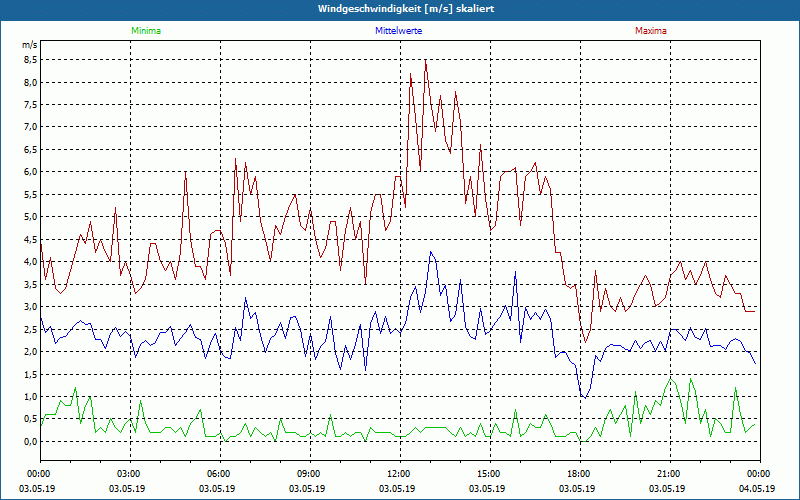
Task: Click the 7,5 y-axis label
Action: point(31,105)
